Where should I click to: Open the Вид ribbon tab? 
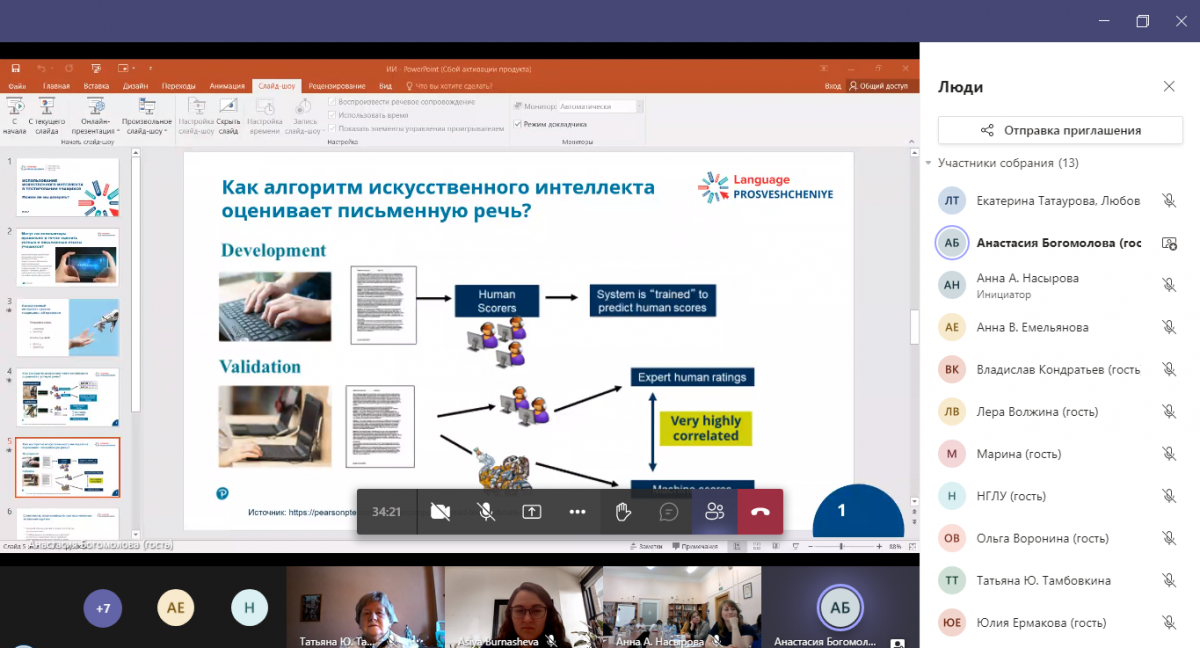tap(385, 86)
